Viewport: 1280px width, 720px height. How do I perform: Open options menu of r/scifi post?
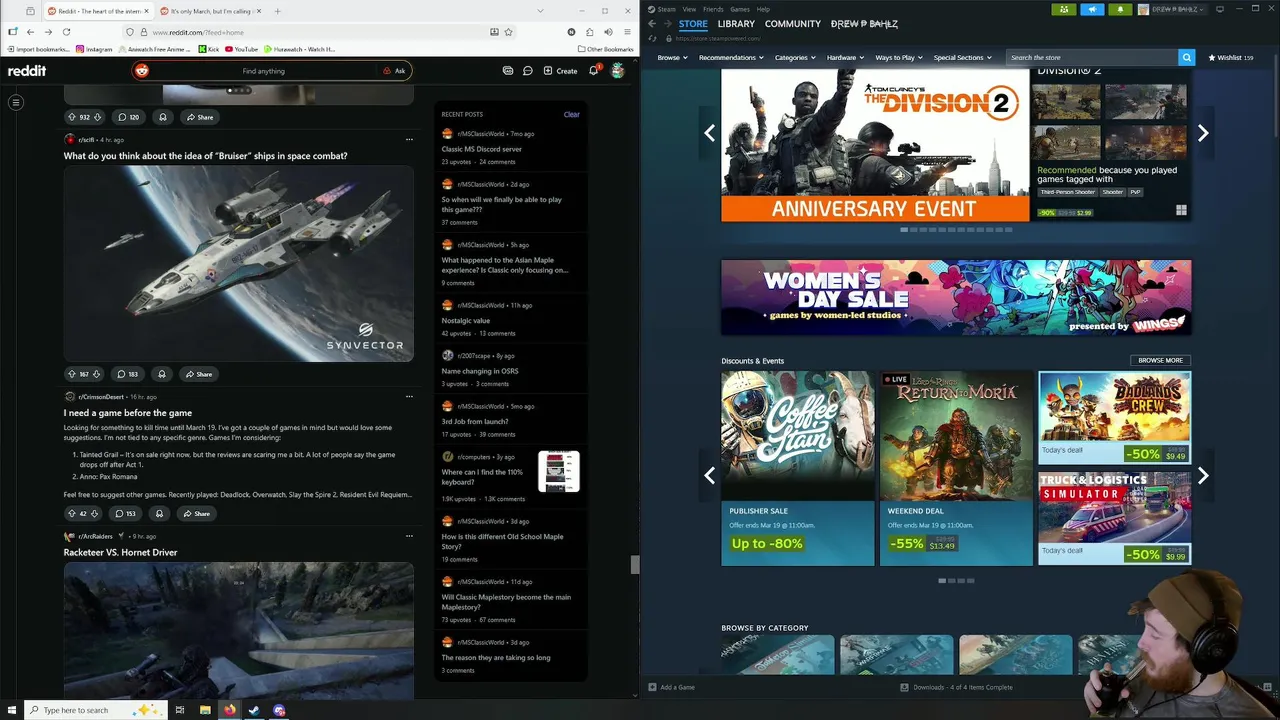click(x=409, y=140)
